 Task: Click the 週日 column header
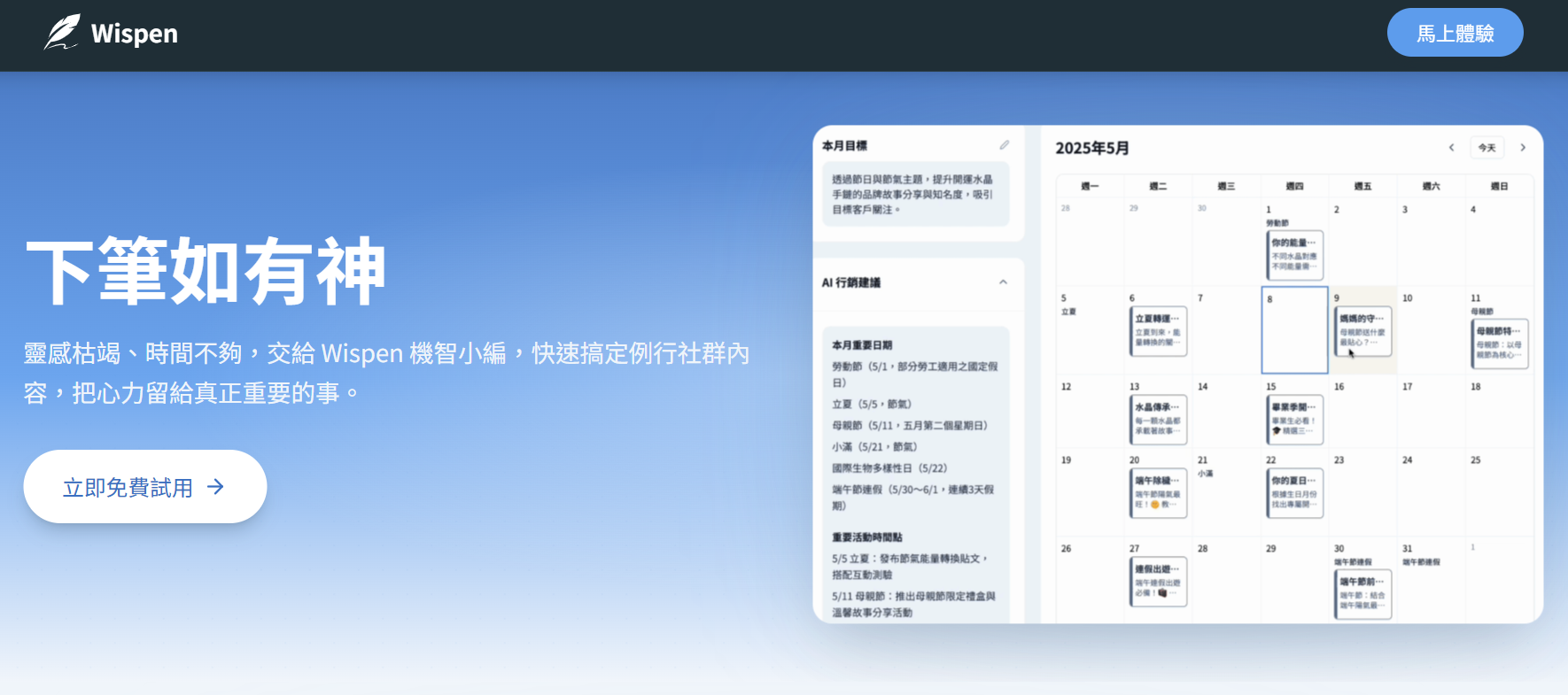click(x=1499, y=186)
